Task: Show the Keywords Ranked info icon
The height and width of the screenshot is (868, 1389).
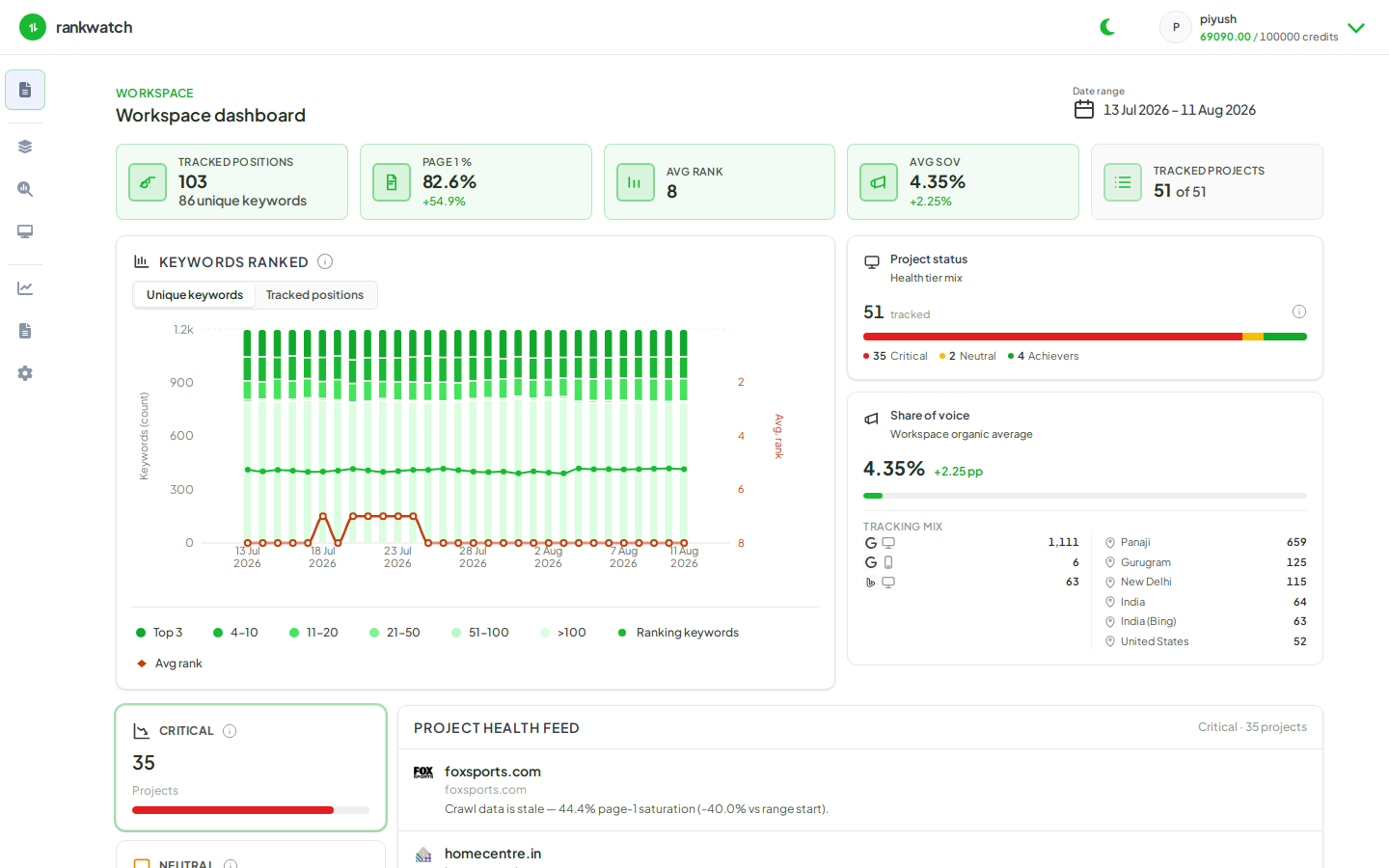Action: [x=325, y=261]
